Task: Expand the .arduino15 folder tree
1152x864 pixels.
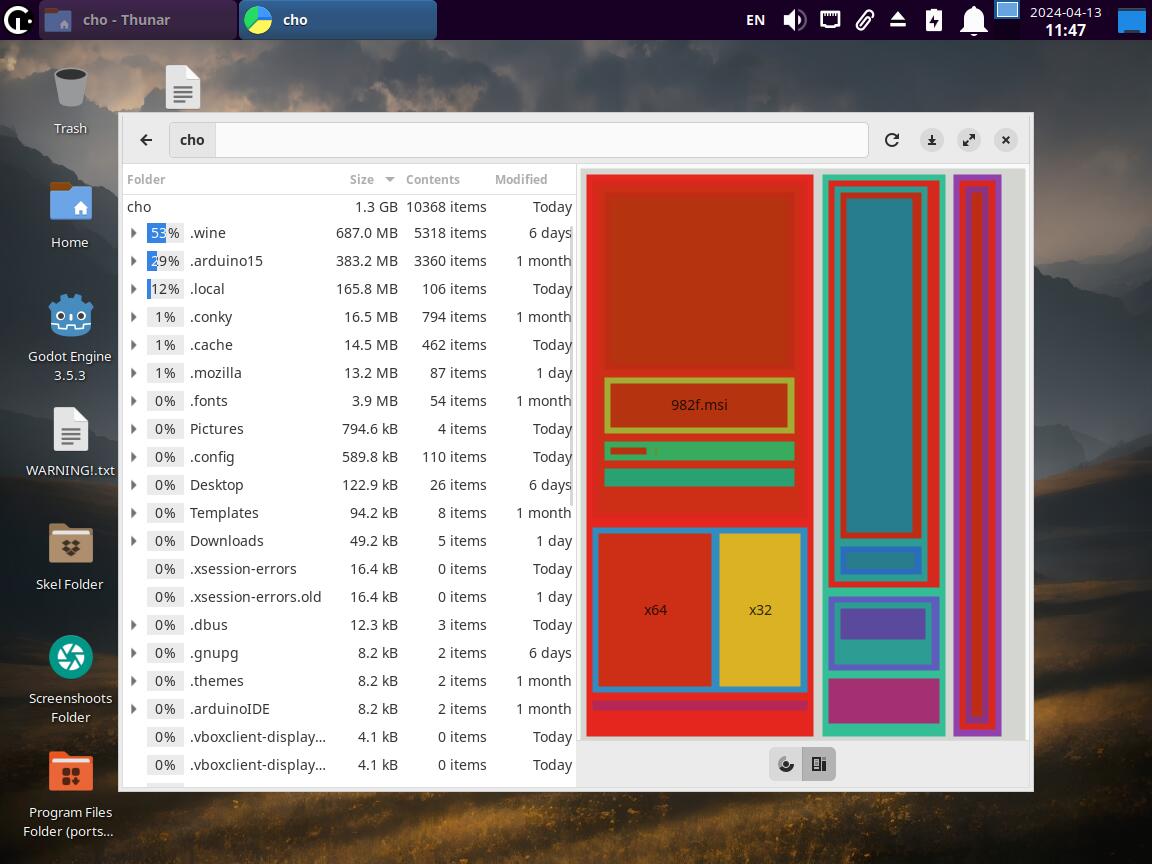Action: [x=134, y=261]
